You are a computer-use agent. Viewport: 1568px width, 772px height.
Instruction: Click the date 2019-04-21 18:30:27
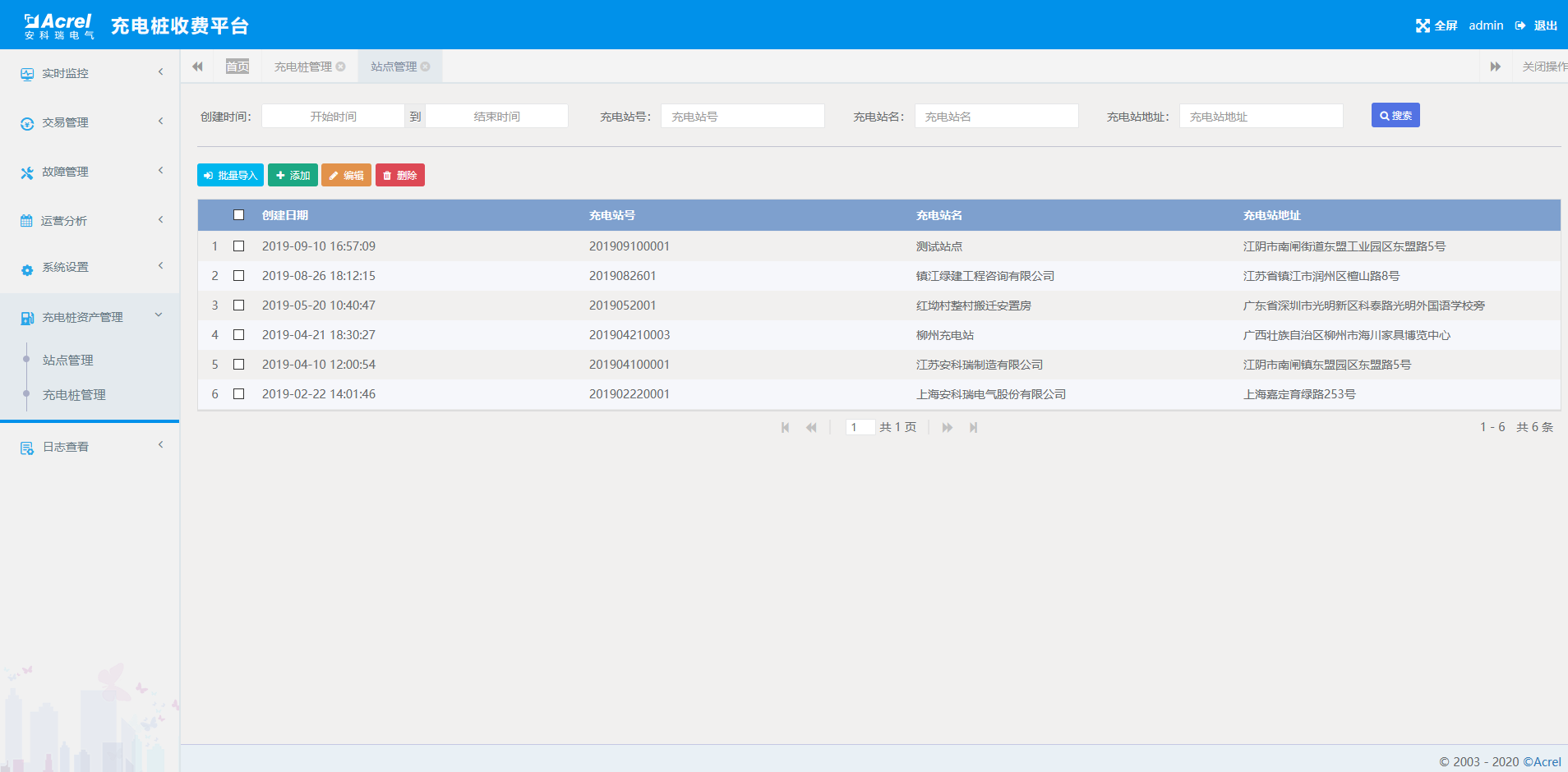[319, 335]
